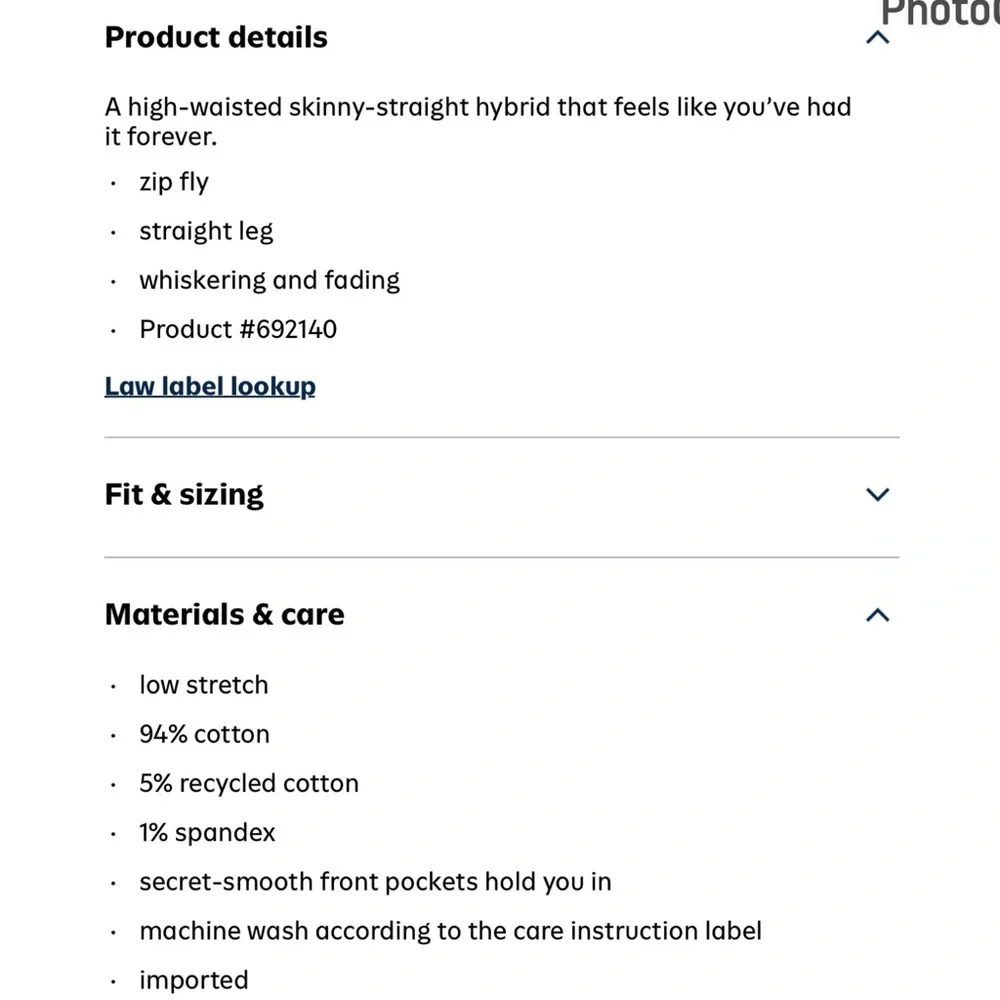Click the secret-smooth front pockets bullet
Screen dimensions: 1000x1000
coord(375,882)
